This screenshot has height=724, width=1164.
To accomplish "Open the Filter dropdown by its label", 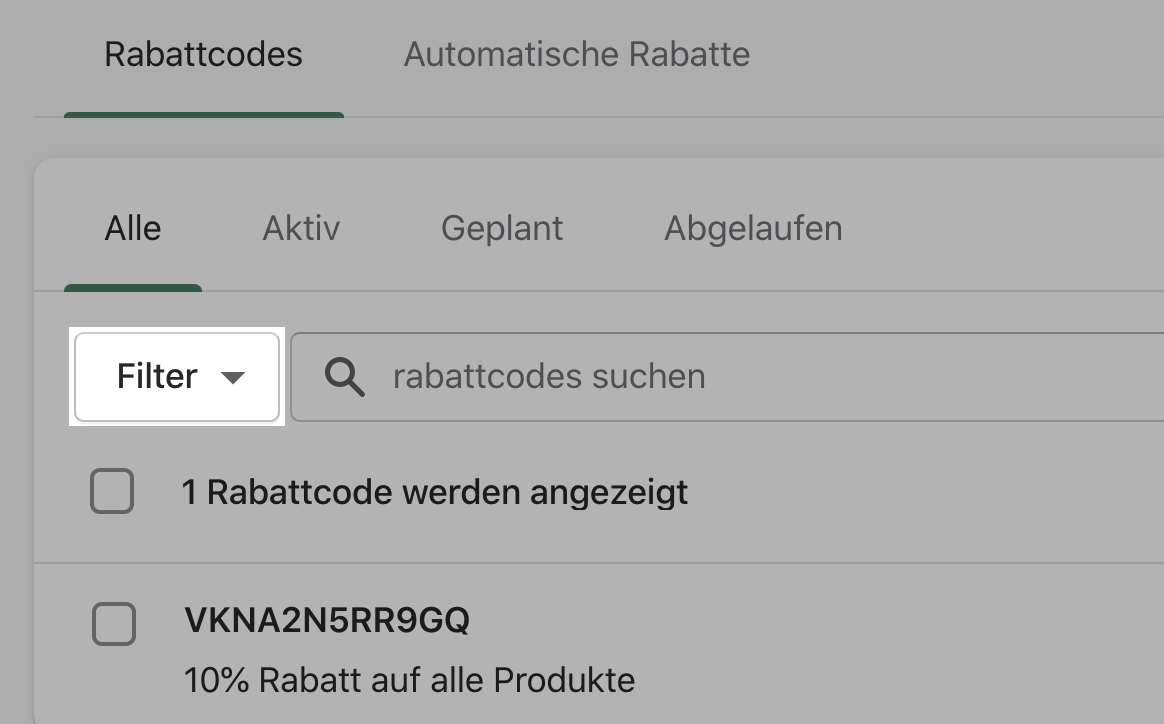I will tap(157, 377).
